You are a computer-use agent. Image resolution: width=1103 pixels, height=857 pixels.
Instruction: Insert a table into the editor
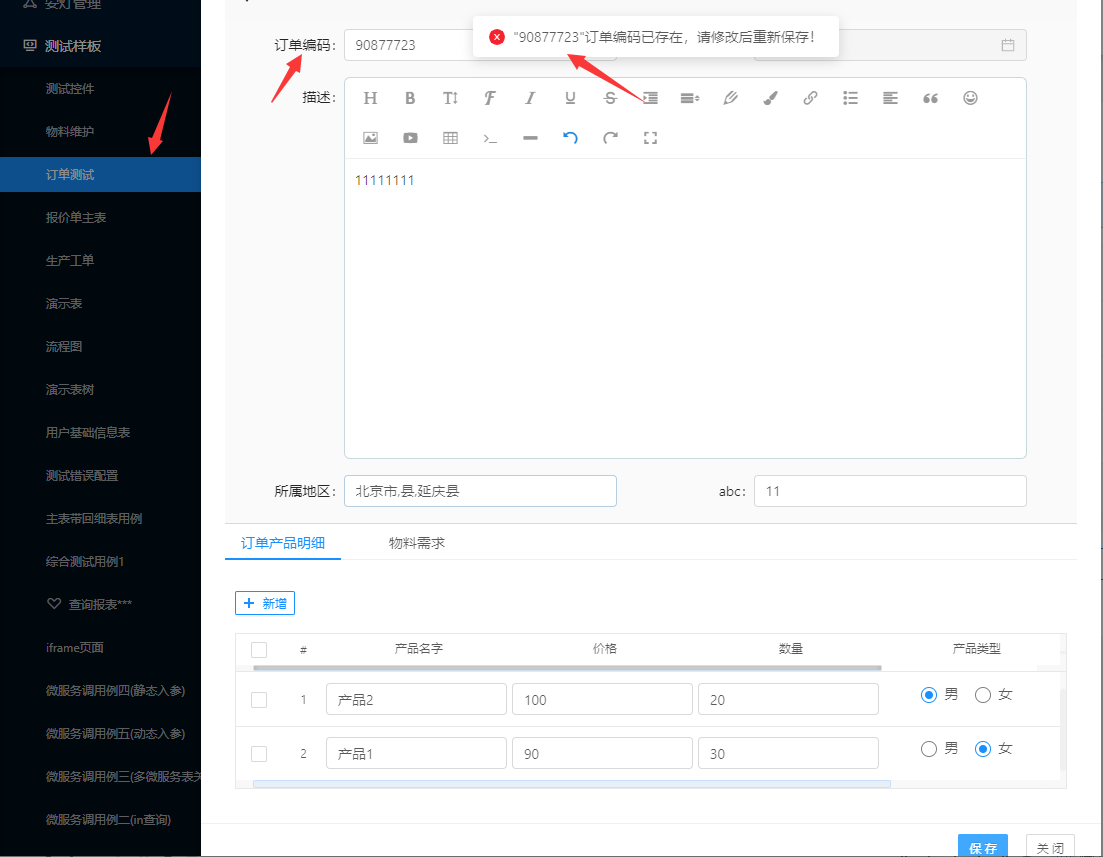click(x=450, y=138)
